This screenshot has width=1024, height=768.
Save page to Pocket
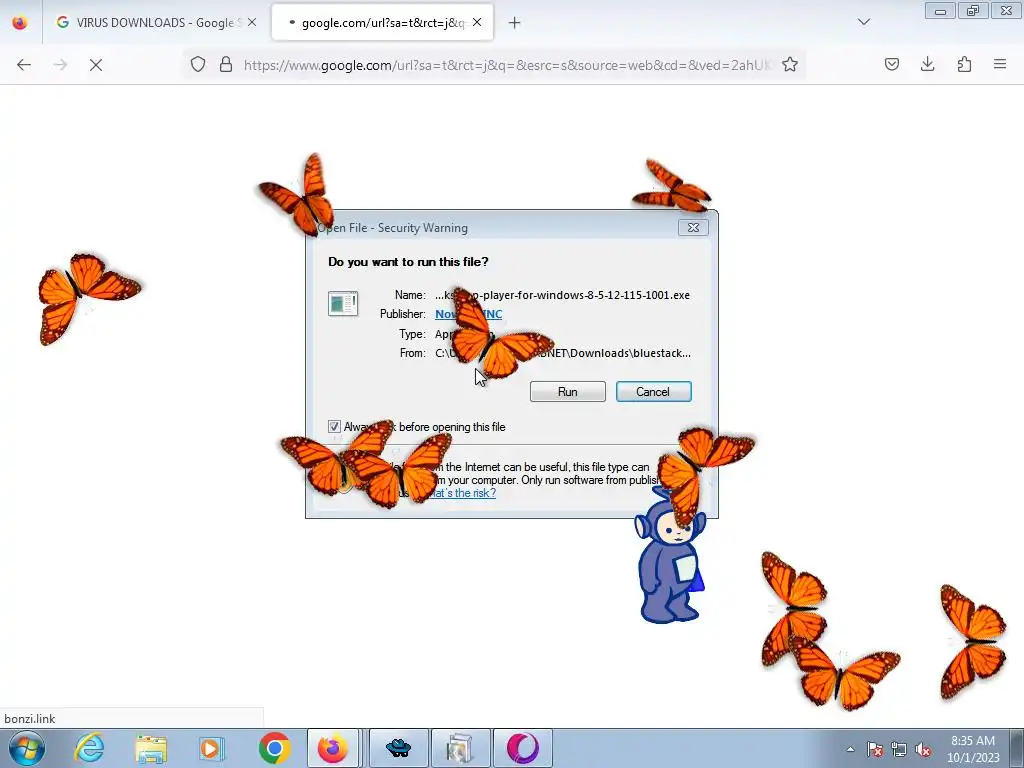891,64
